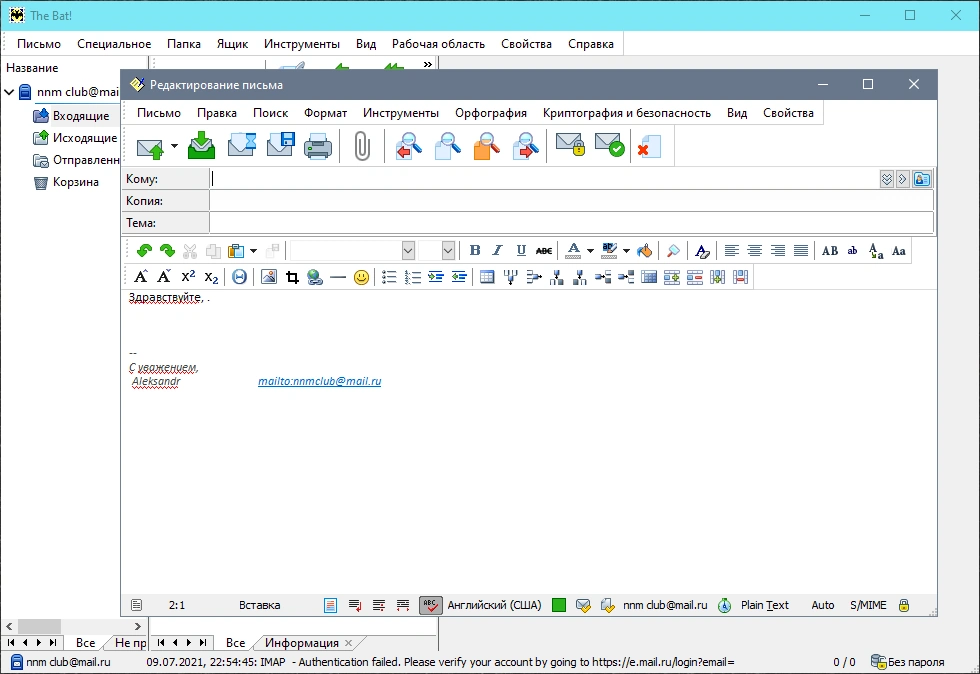Viewport: 980px width, 674px height.
Task: Close the Информация tab
Action: click(349, 643)
